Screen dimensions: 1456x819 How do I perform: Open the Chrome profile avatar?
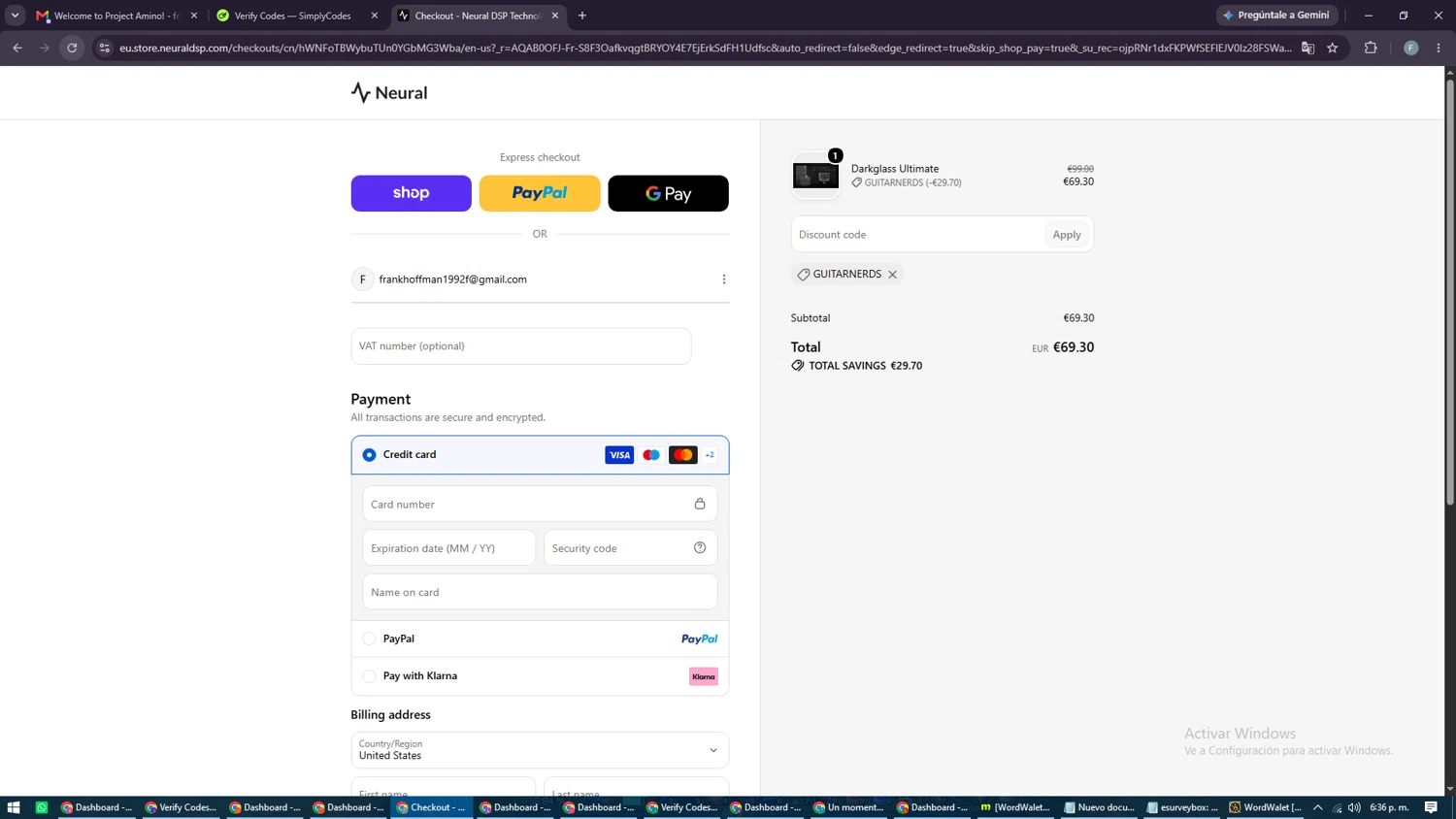point(1411,48)
